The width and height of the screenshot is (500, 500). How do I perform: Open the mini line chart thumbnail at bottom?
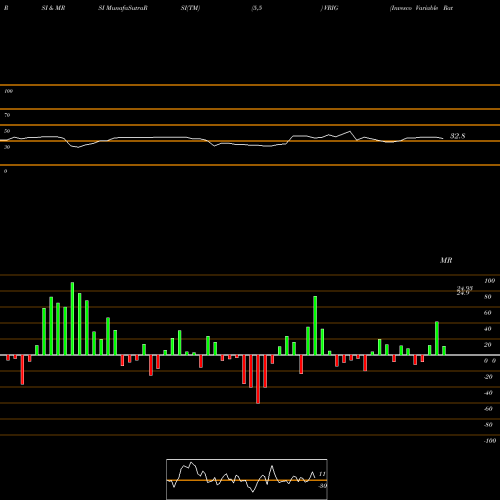(247, 479)
